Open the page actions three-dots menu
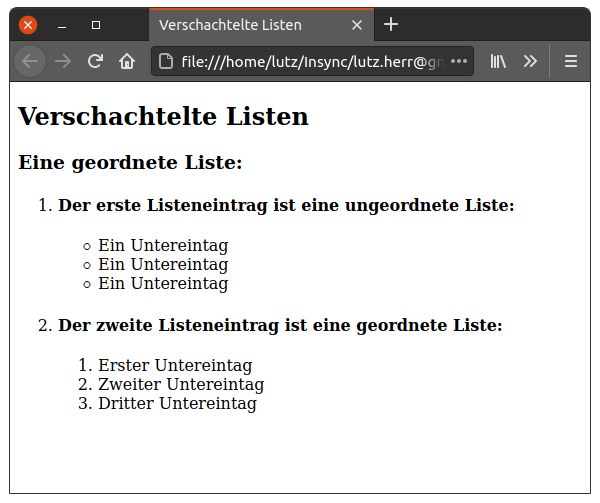The image size is (600, 503). [x=459, y=61]
